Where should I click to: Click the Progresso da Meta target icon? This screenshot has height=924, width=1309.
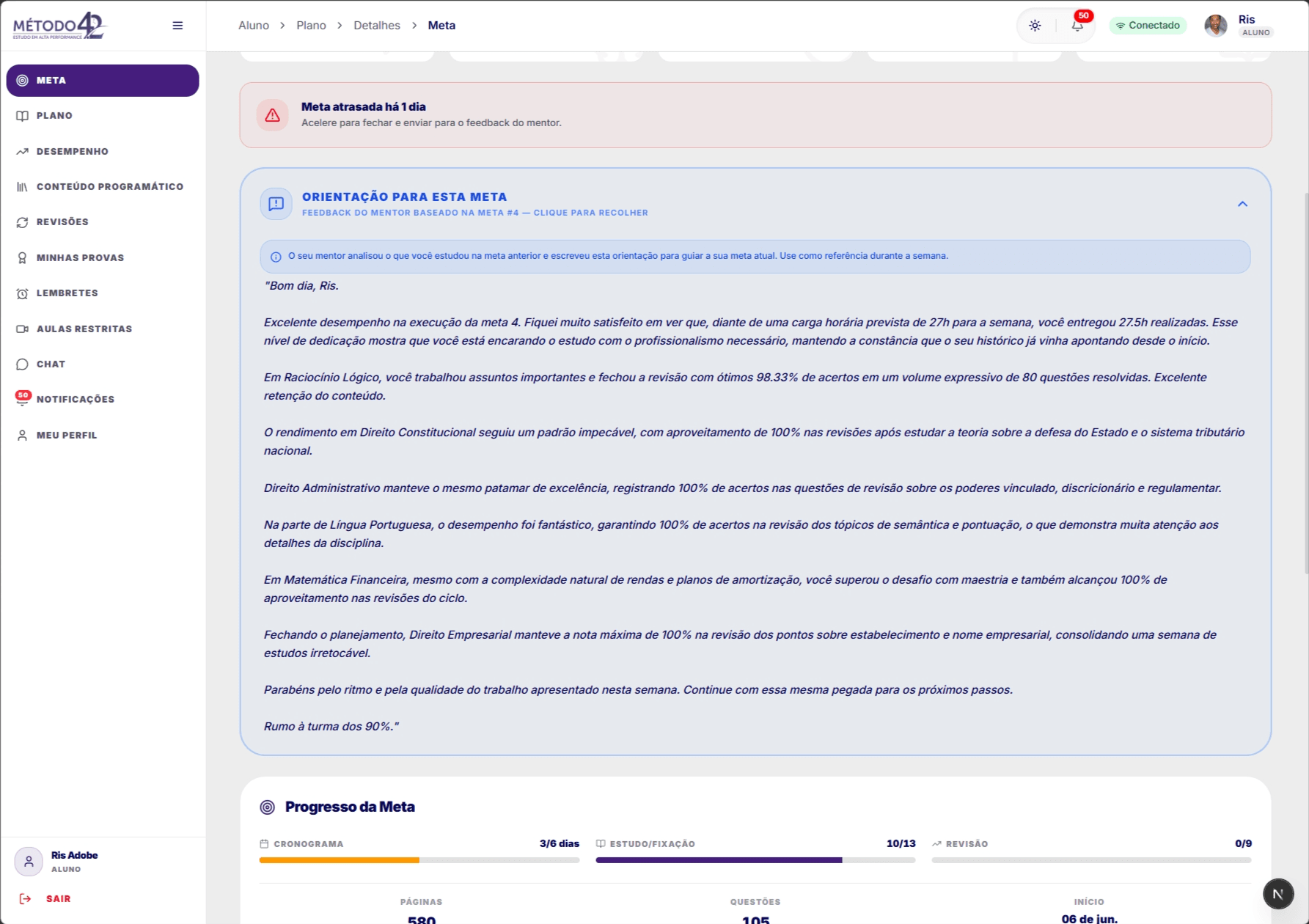[268, 807]
